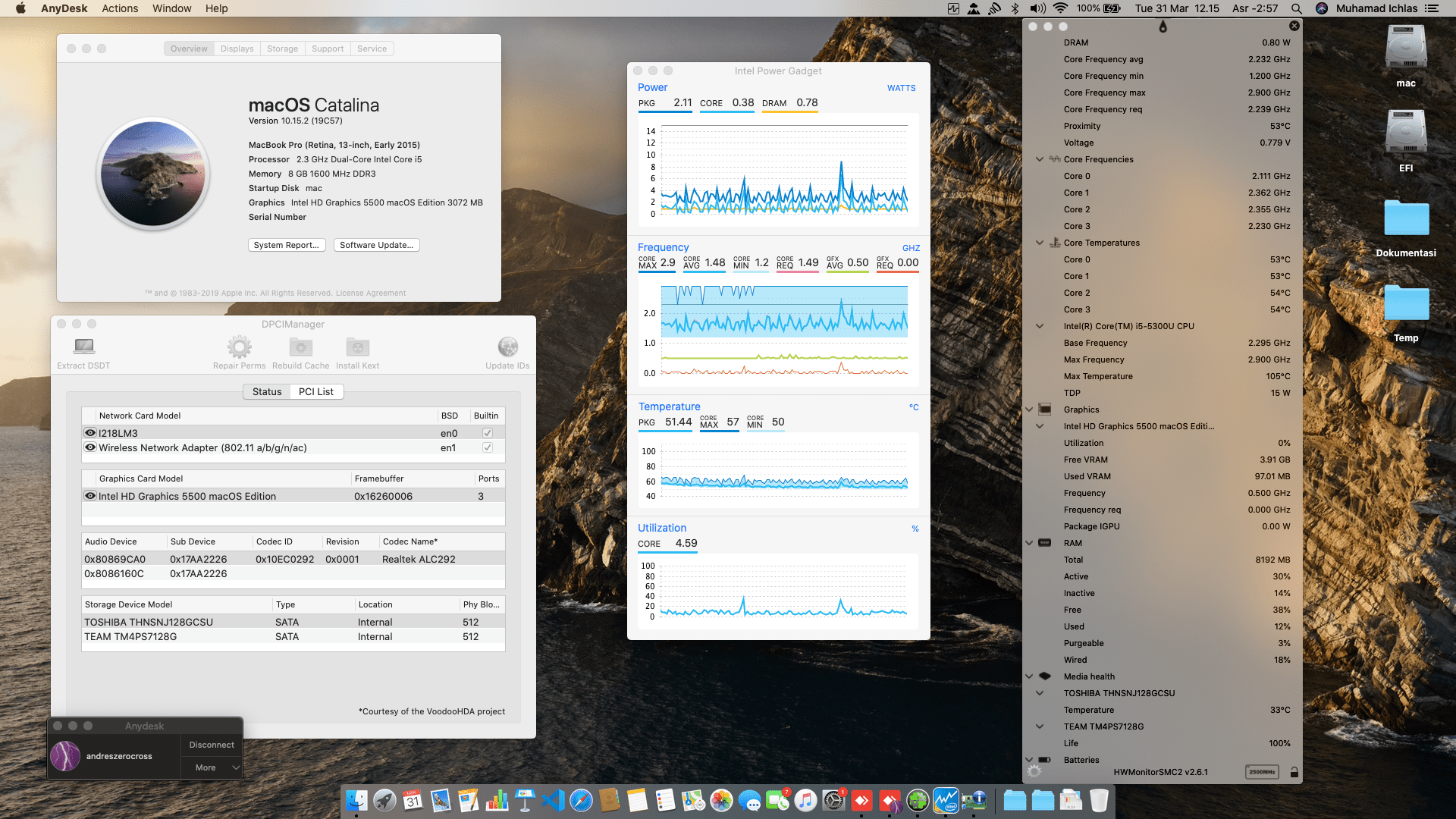Click the System Report button

point(286,245)
